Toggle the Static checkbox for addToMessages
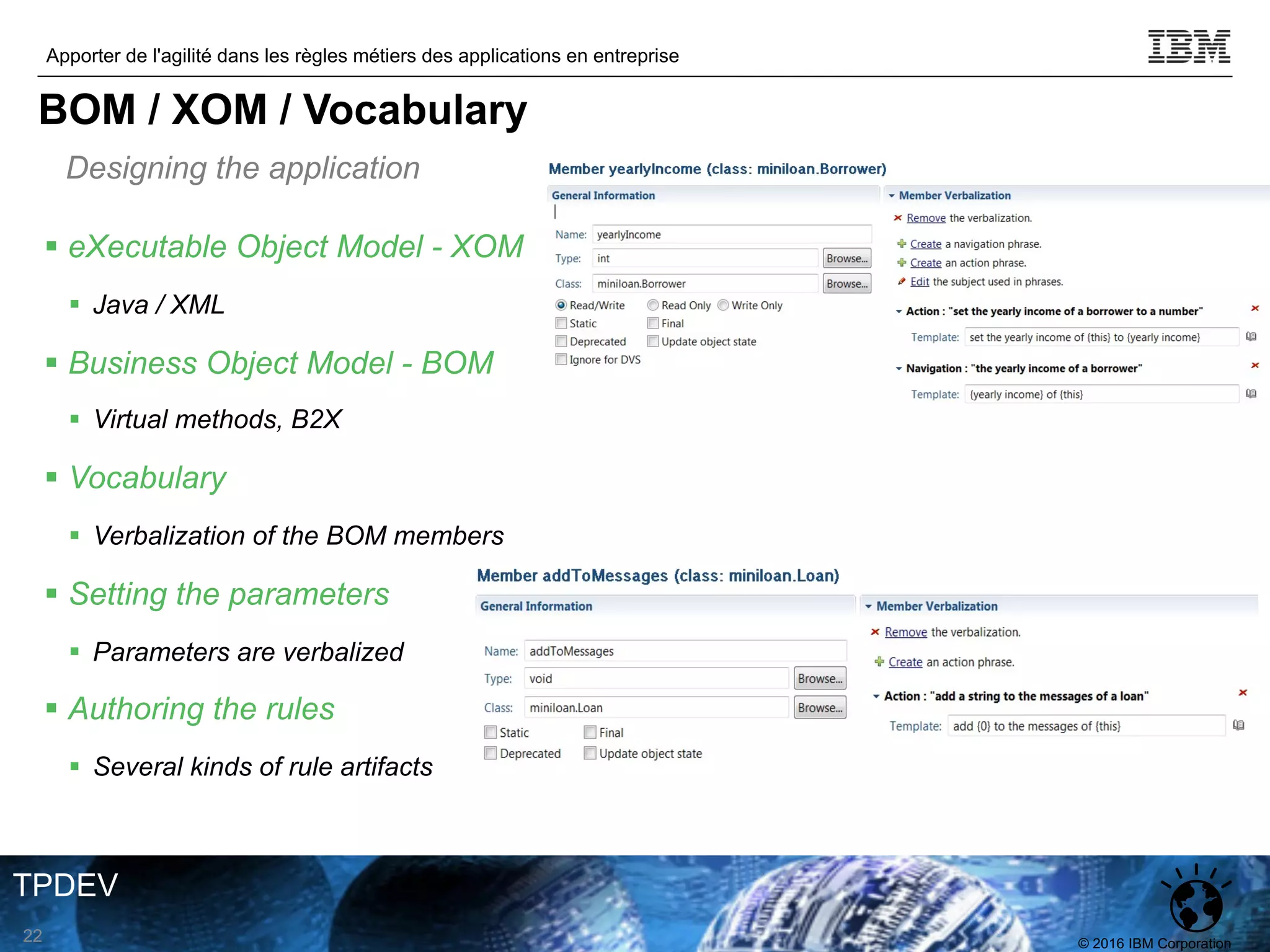This screenshot has width=1270, height=952. point(491,732)
